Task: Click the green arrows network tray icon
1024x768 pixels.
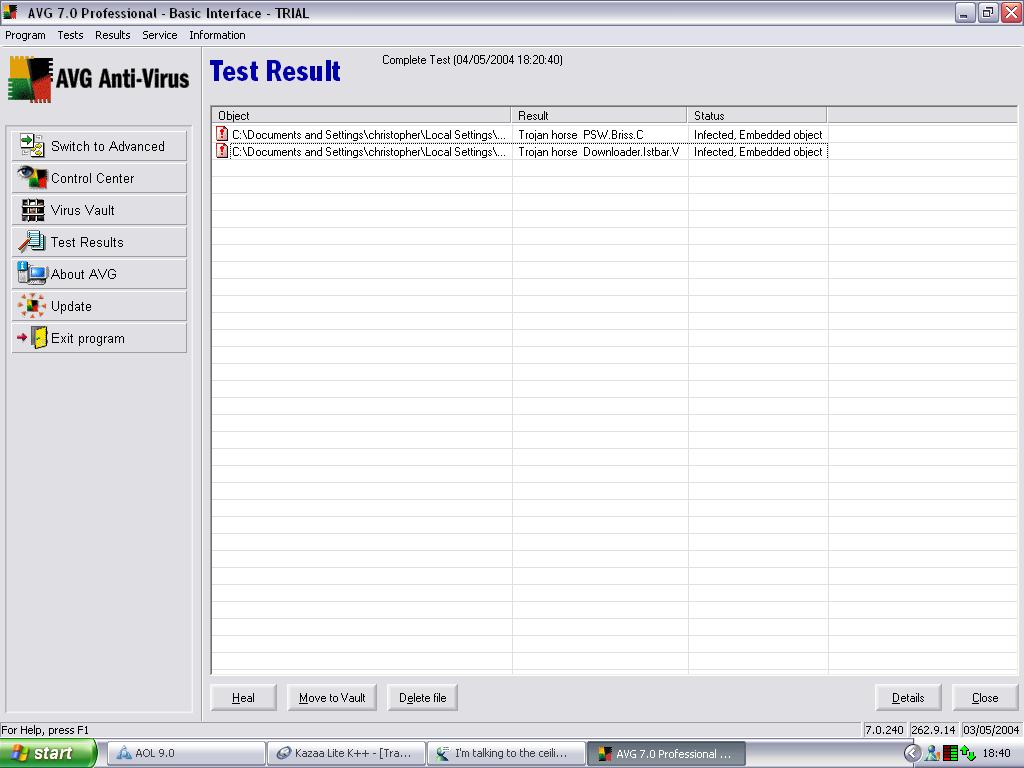Action: (x=968, y=754)
